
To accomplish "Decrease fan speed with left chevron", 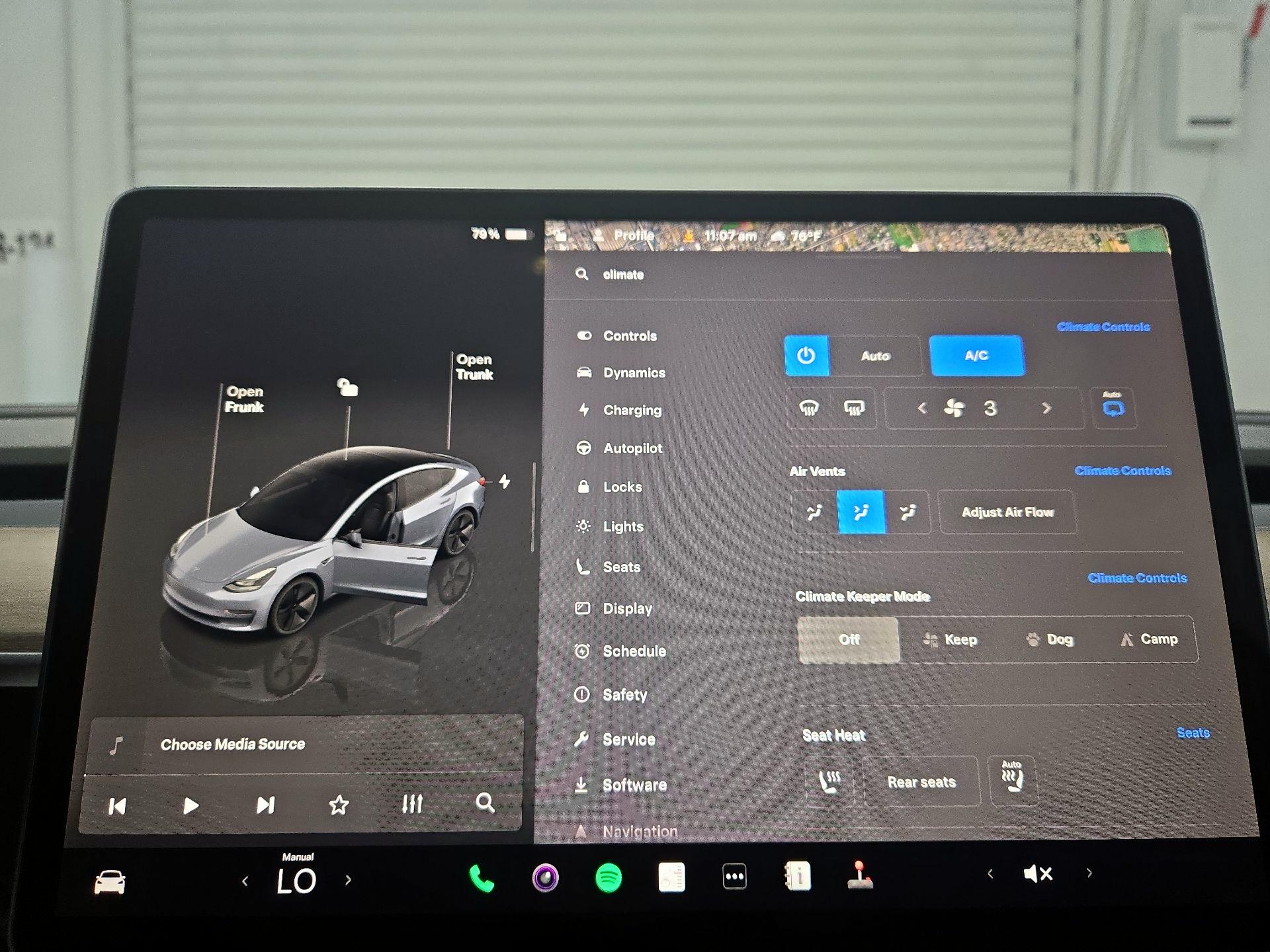I will (922, 409).
